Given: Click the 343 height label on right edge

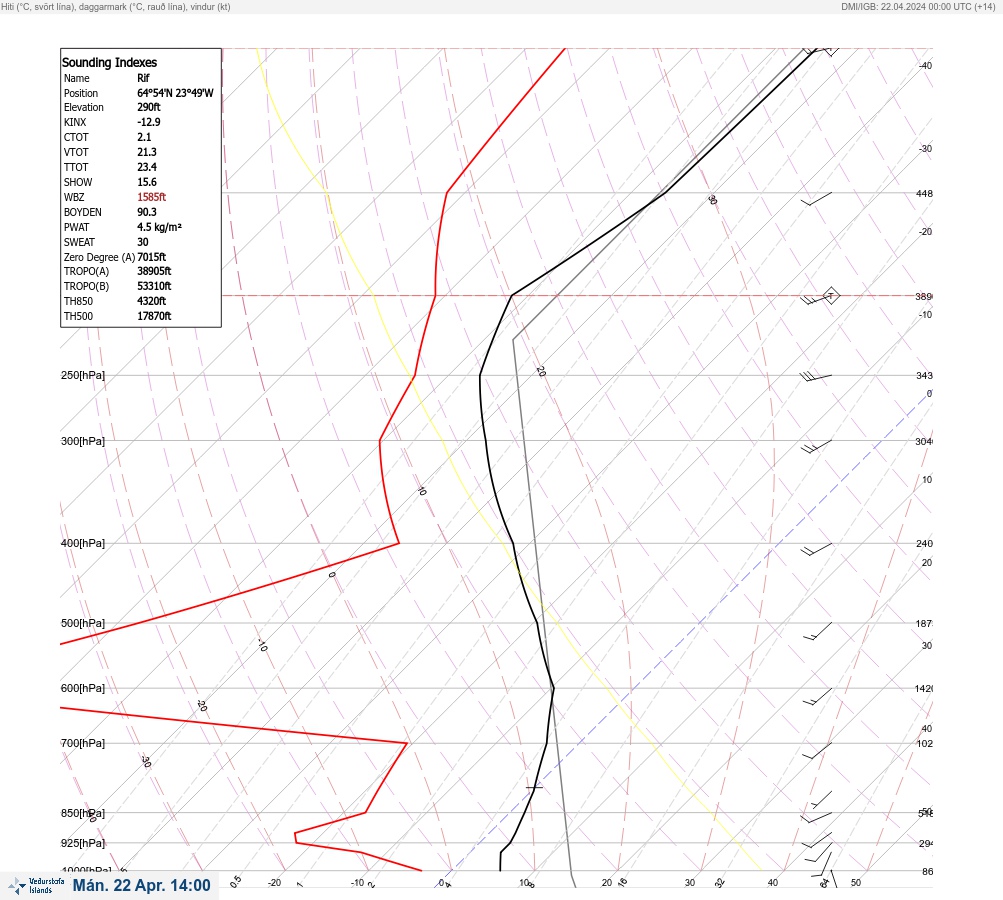Looking at the screenshot, I should coord(924,375).
